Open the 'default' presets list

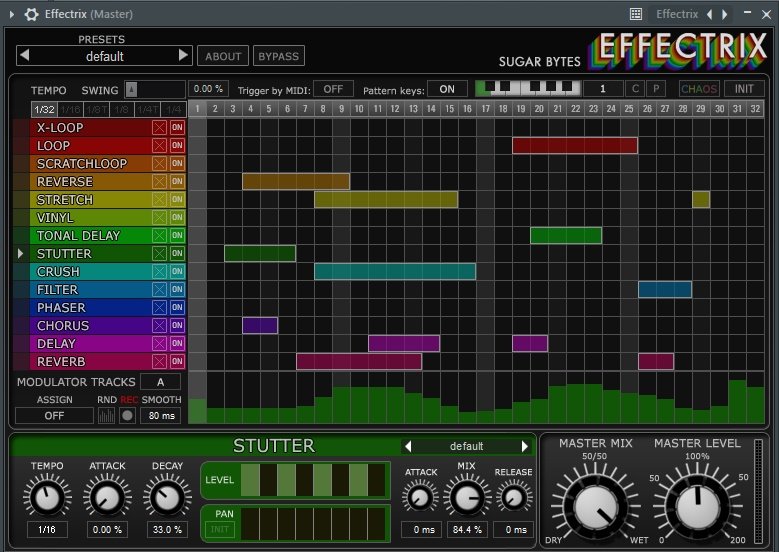point(104,56)
